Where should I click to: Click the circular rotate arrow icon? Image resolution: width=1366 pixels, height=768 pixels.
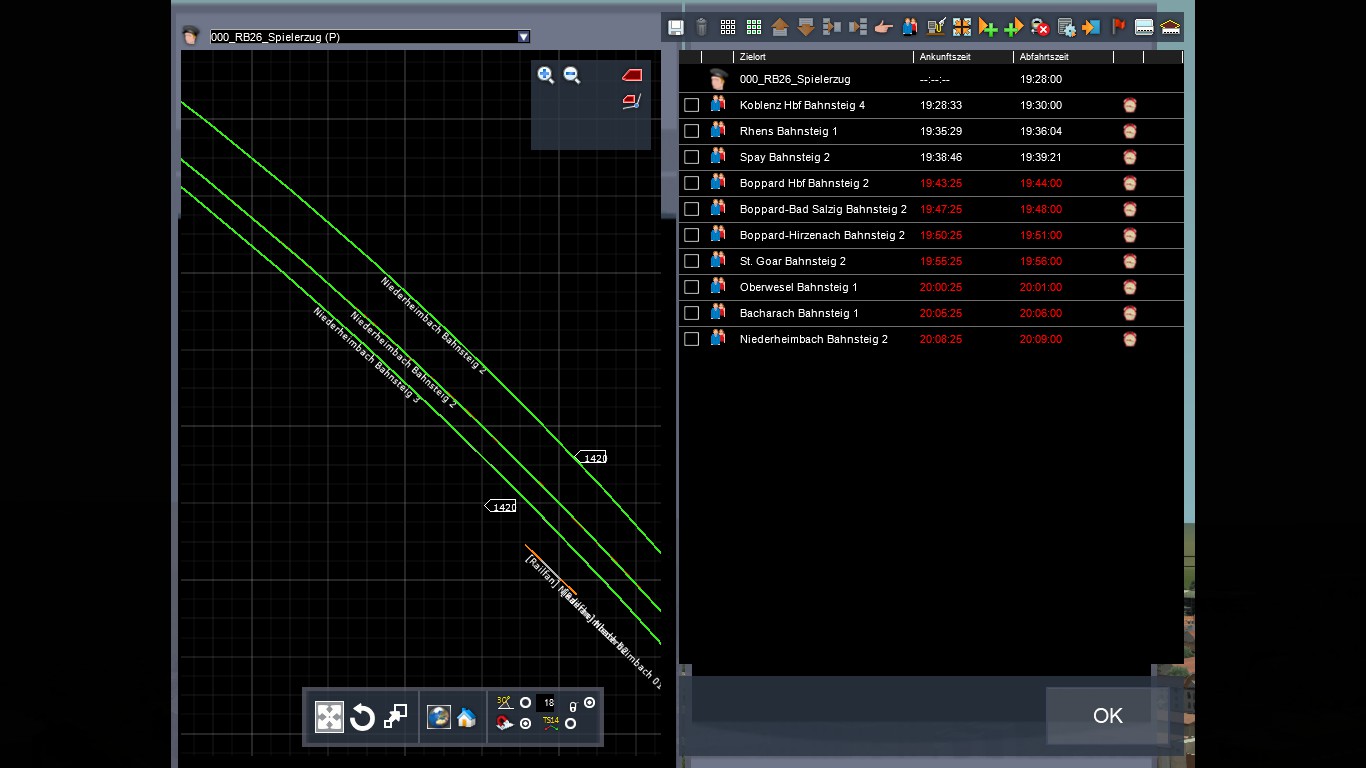pyautogui.click(x=362, y=717)
